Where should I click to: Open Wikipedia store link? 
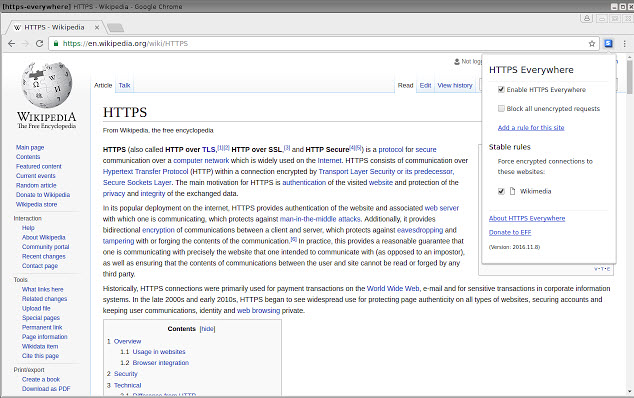pos(36,204)
